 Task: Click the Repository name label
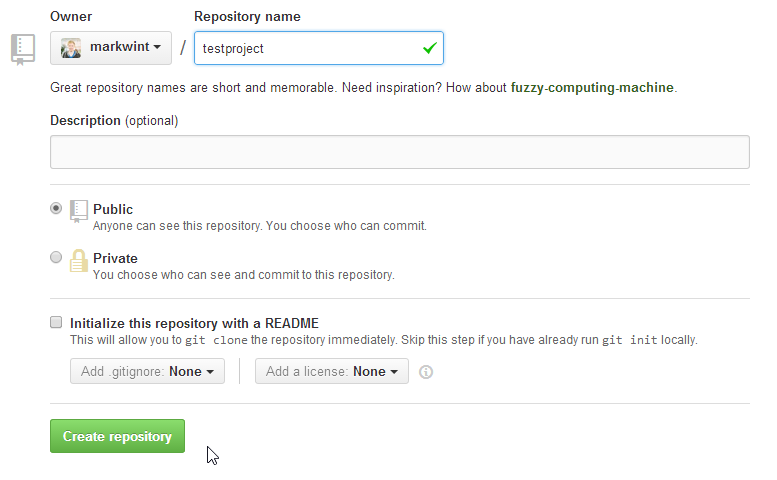pos(247,16)
